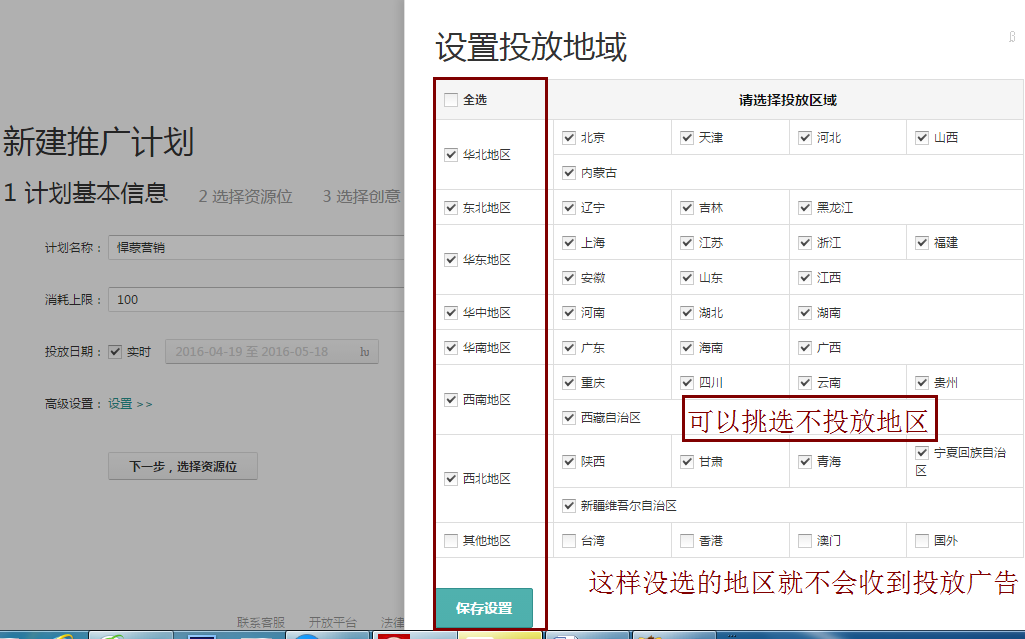Enable the 其他地区 region checkbox
Screen dimensions: 1025x639
pyautogui.click(x=451, y=541)
